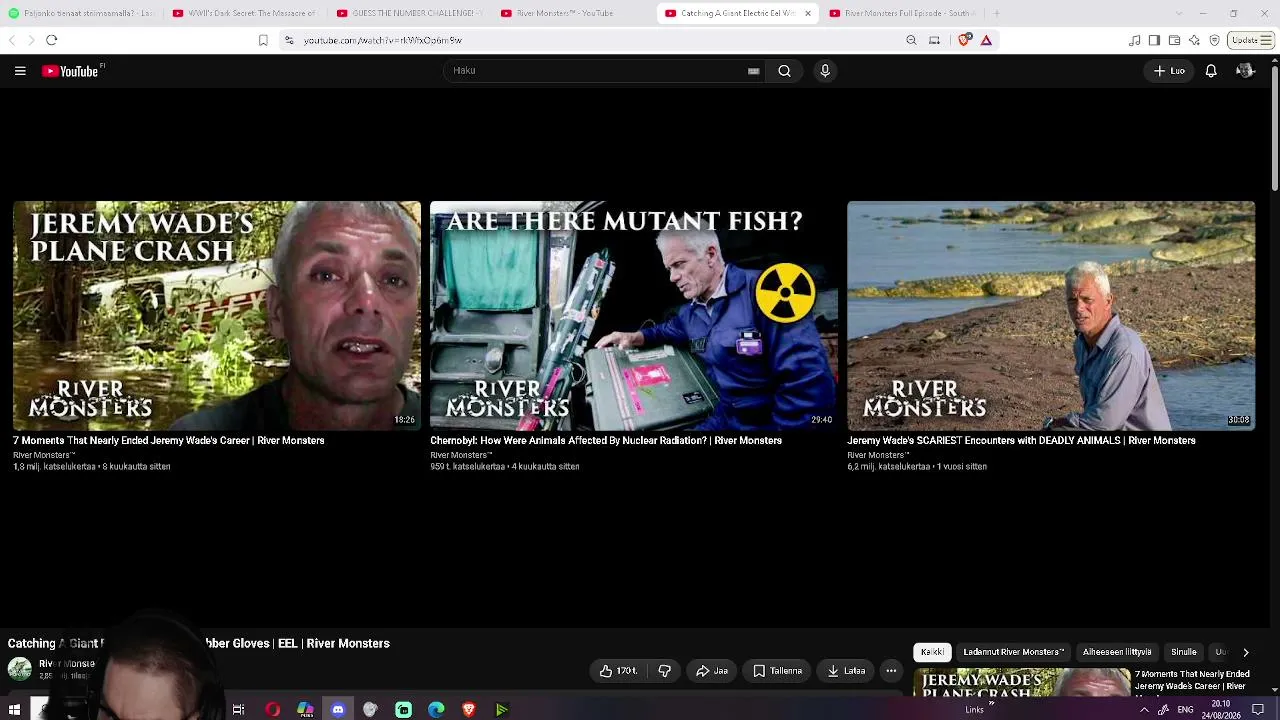Image resolution: width=1280 pixels, height=720 pixels.
Task: Bookmark this page using the bookmark icon
Action: point(263,40)
